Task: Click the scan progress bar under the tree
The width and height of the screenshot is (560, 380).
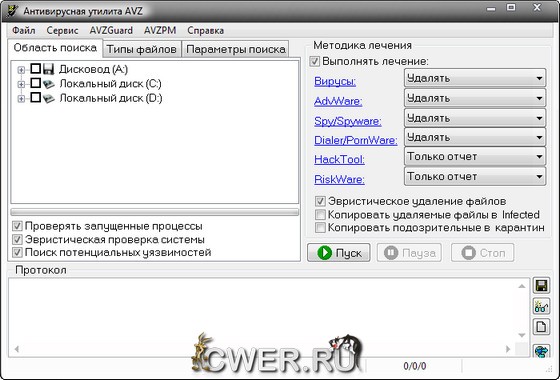Action: pyautogui.click(x=155, y=212)
